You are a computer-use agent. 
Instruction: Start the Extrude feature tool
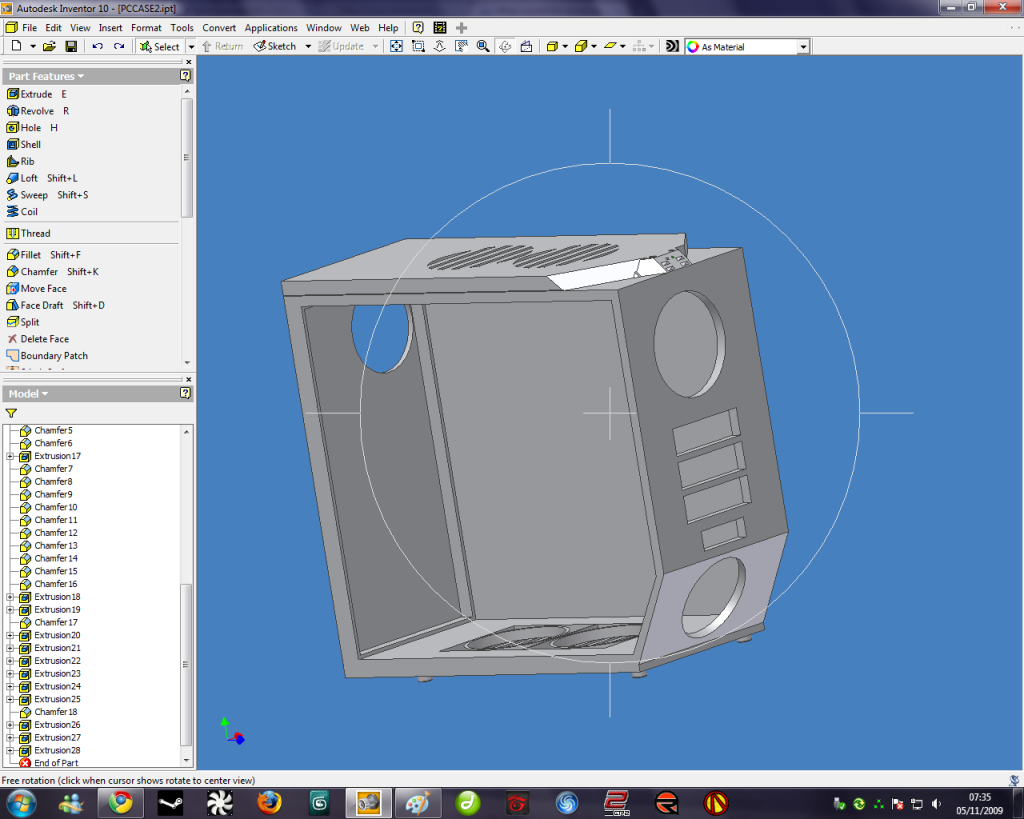coord(37,94)
